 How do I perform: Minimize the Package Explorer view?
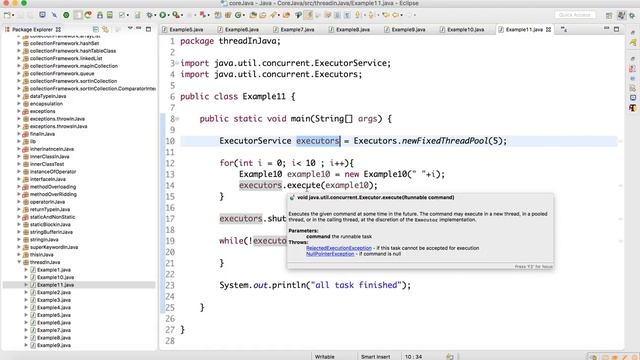point(139,28)
